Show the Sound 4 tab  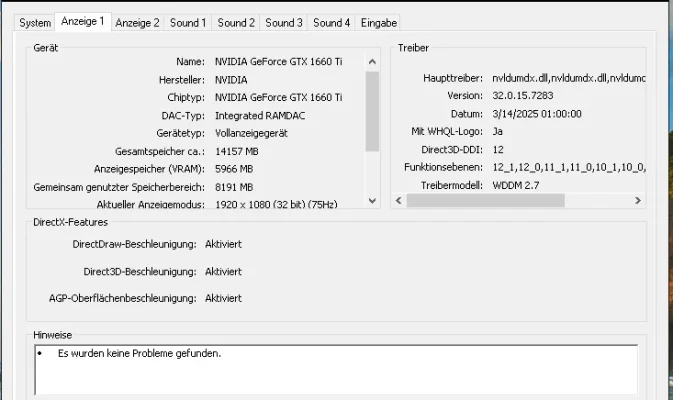331,23
